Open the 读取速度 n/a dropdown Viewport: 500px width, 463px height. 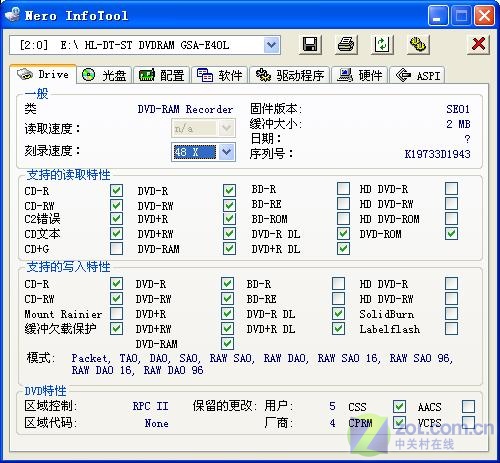click(x=227, y=128)
